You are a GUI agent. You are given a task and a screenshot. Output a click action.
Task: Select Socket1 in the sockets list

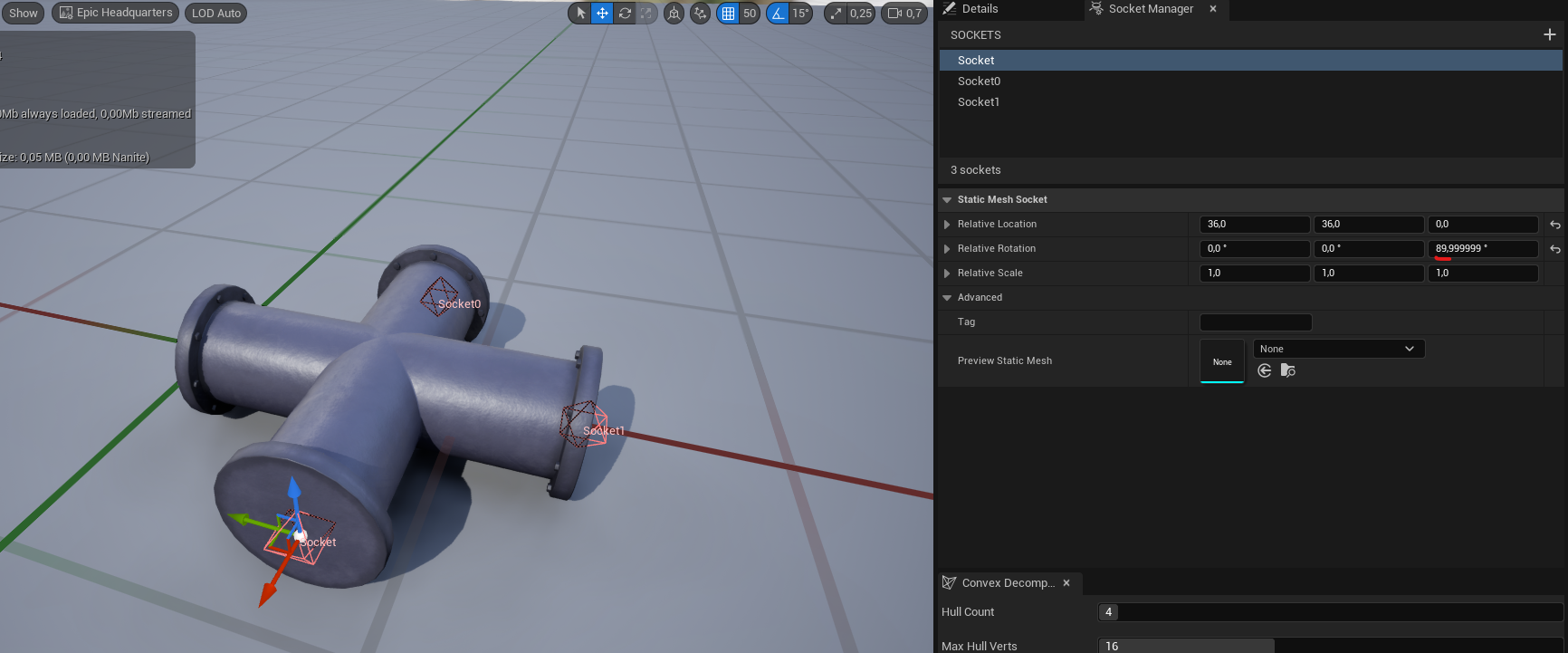979,102
